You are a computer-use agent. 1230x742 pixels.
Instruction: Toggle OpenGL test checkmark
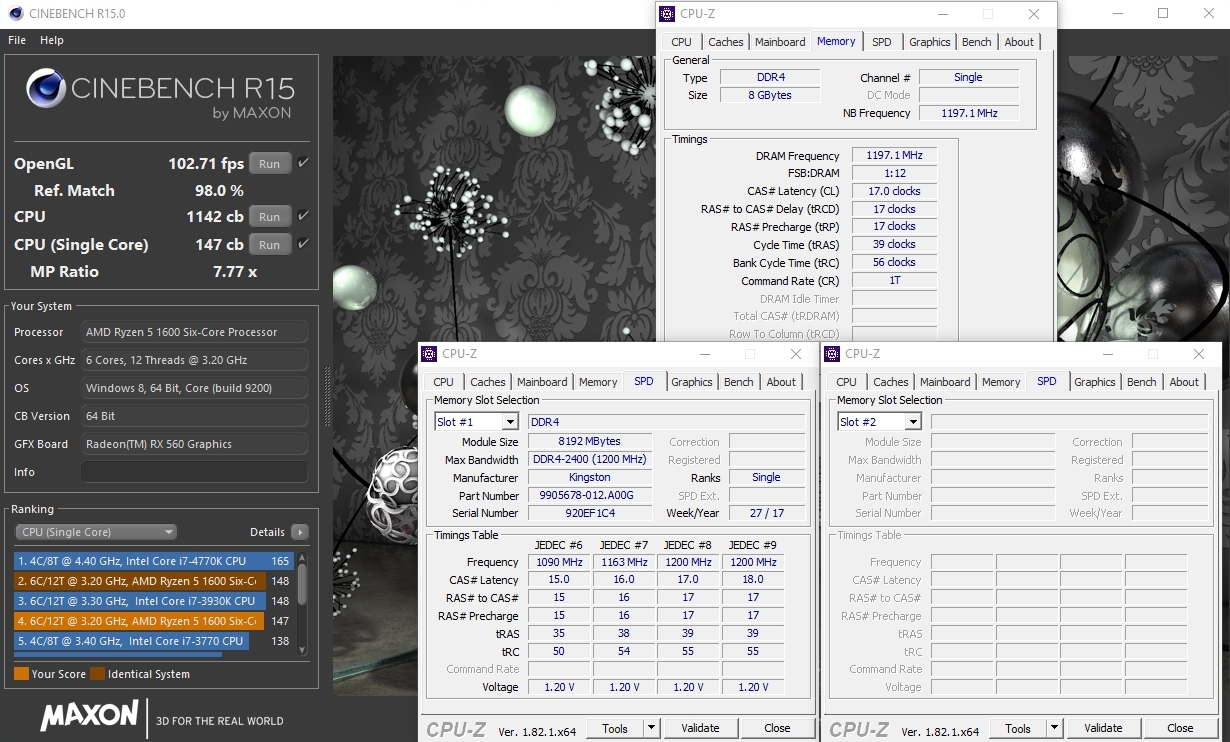tap(303, 162)
